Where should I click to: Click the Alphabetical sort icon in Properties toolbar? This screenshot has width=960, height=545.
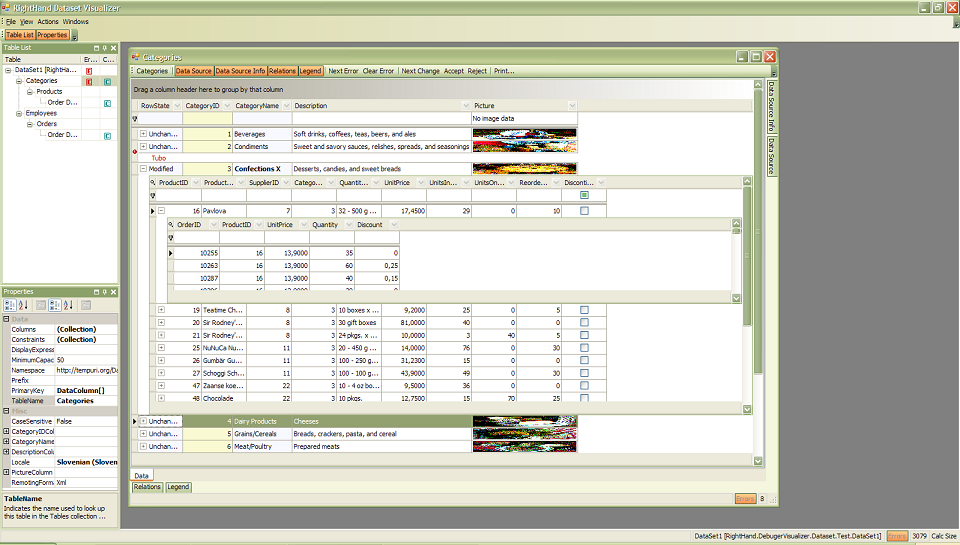22,305
